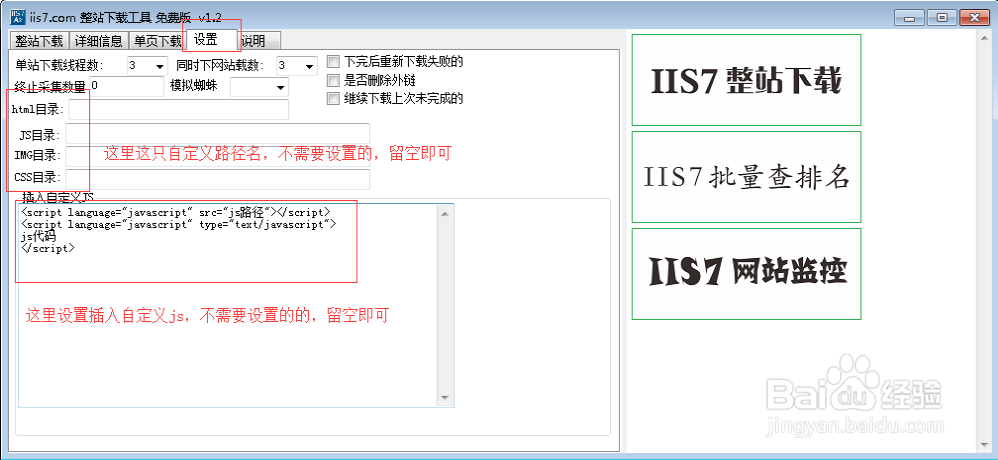Image resolution: width=998 pixels, height=460 pixels.
Task: Click the 同时下网站载数 label
Action: coord(221,66)
